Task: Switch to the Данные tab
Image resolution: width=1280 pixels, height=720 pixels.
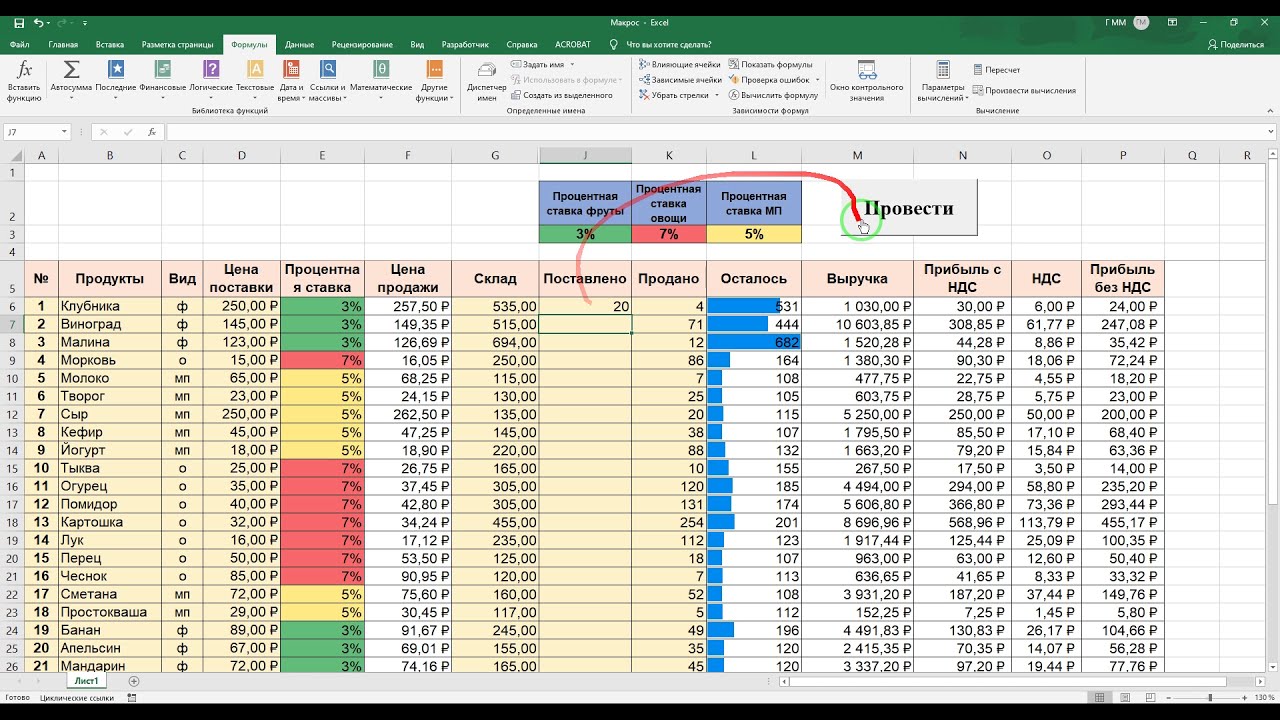Action: tap(299, 45)
